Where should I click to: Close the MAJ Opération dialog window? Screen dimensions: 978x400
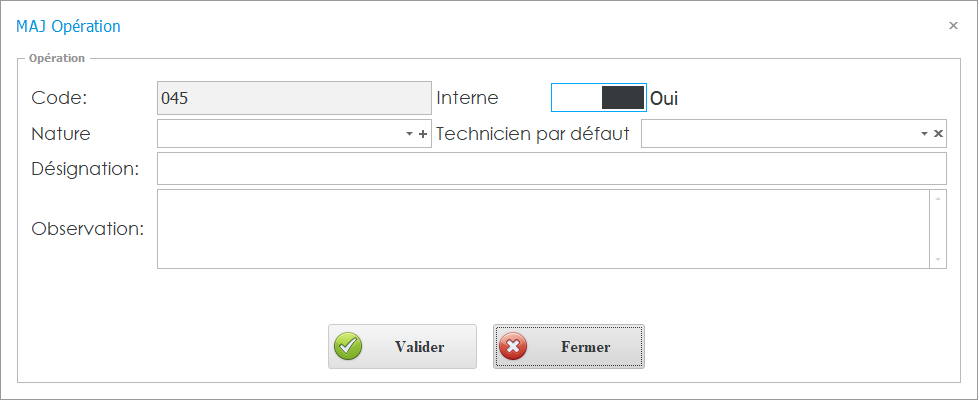point(953,26)
